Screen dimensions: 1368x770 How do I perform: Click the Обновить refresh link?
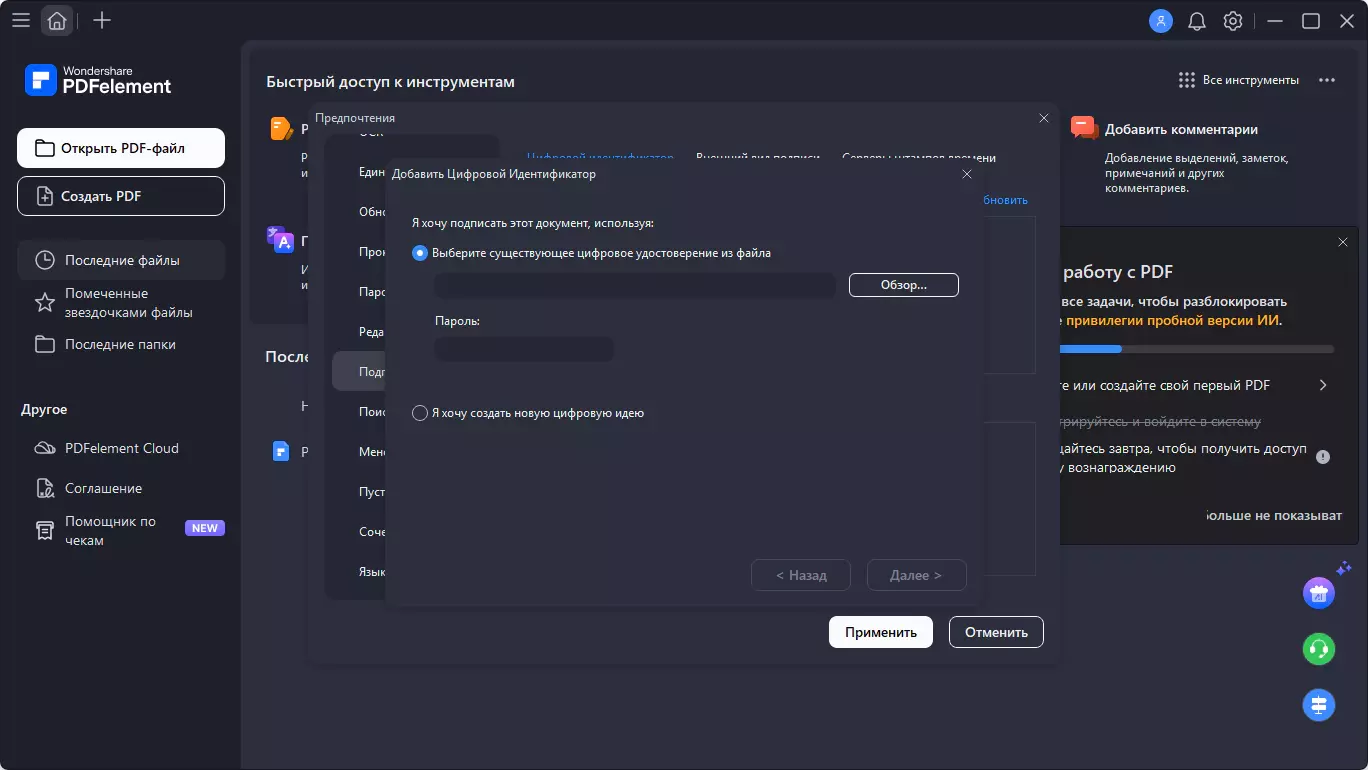click(x=1005, y=200)
